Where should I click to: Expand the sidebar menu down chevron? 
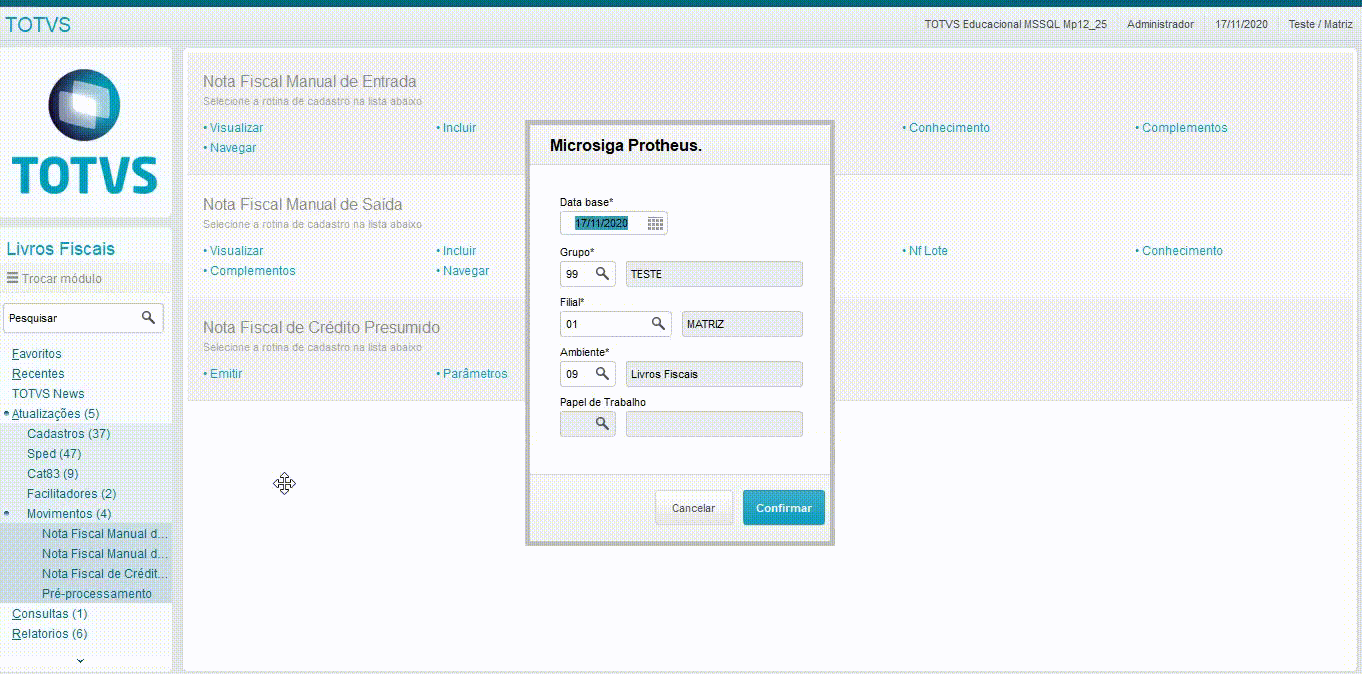pos(81,660)
